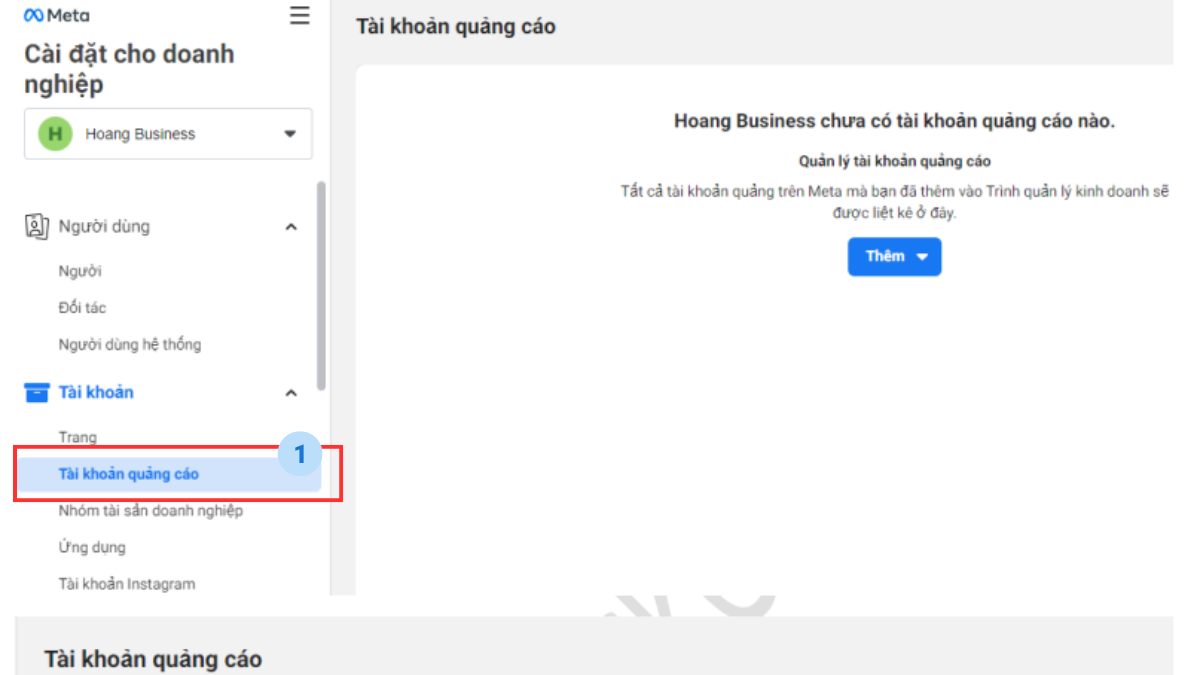Screen dimensions: 1200x675
Task: Open the Thêm dropdown button
Action: click(894, 256)
